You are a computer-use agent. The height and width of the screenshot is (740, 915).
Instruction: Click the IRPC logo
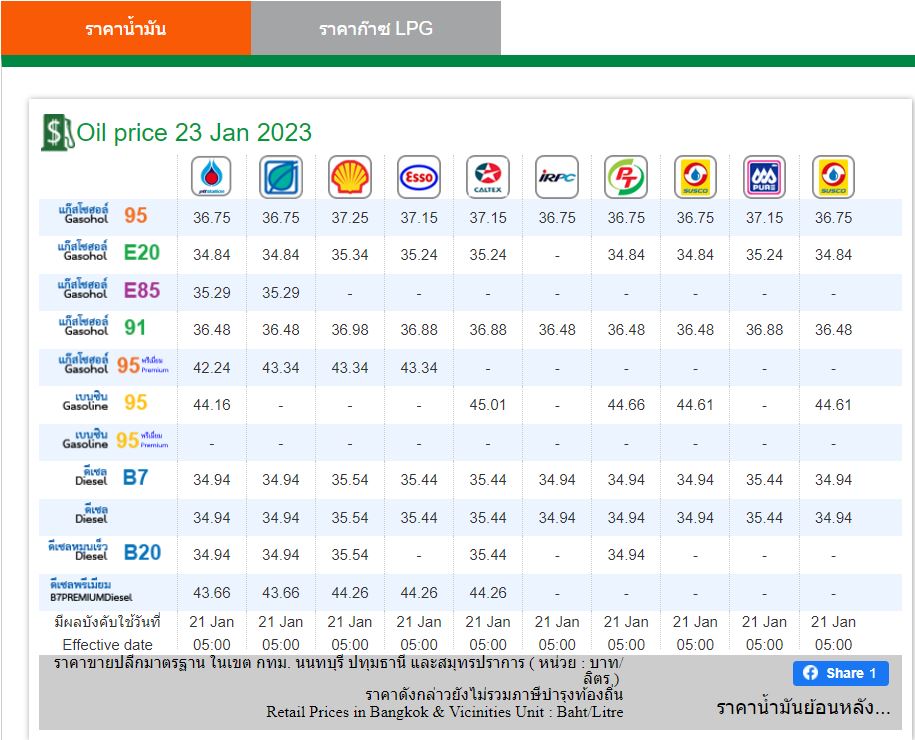point(557,177)
